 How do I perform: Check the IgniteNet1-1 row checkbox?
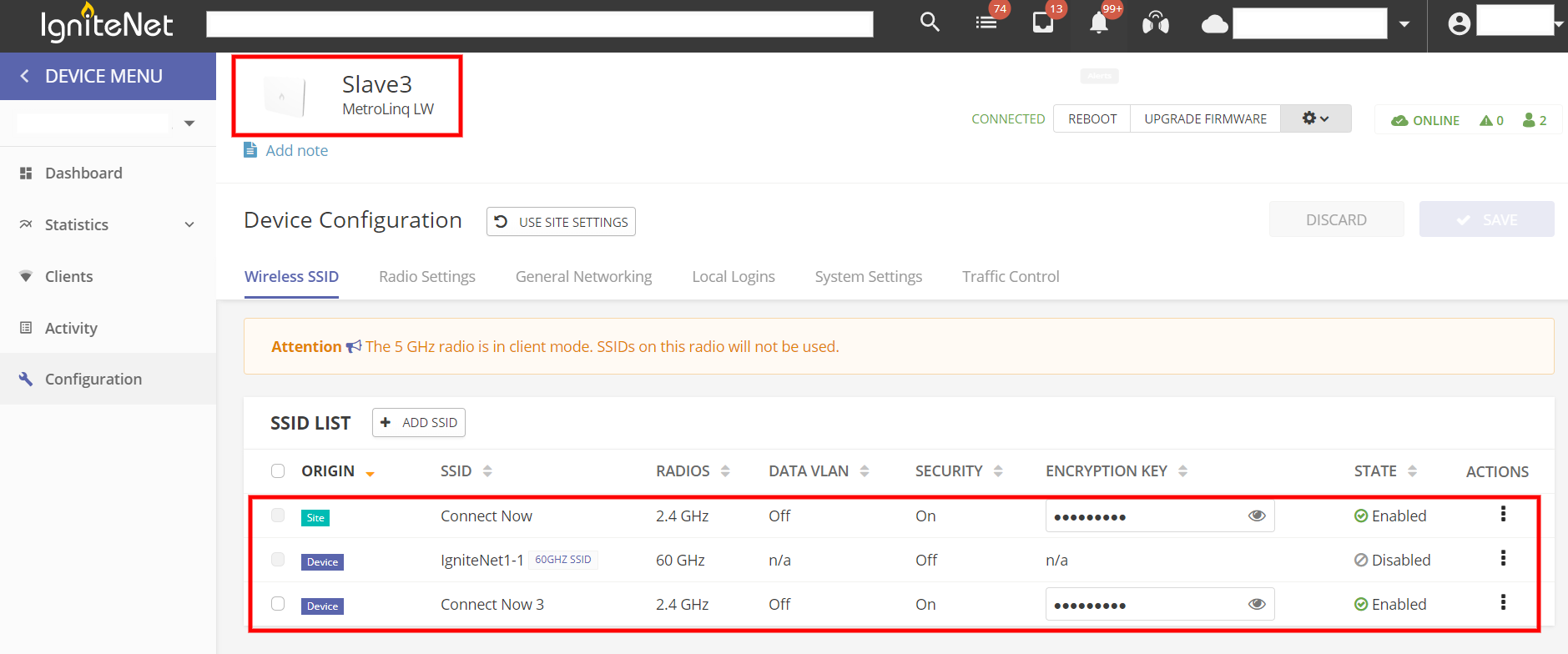tap(278, 559)
